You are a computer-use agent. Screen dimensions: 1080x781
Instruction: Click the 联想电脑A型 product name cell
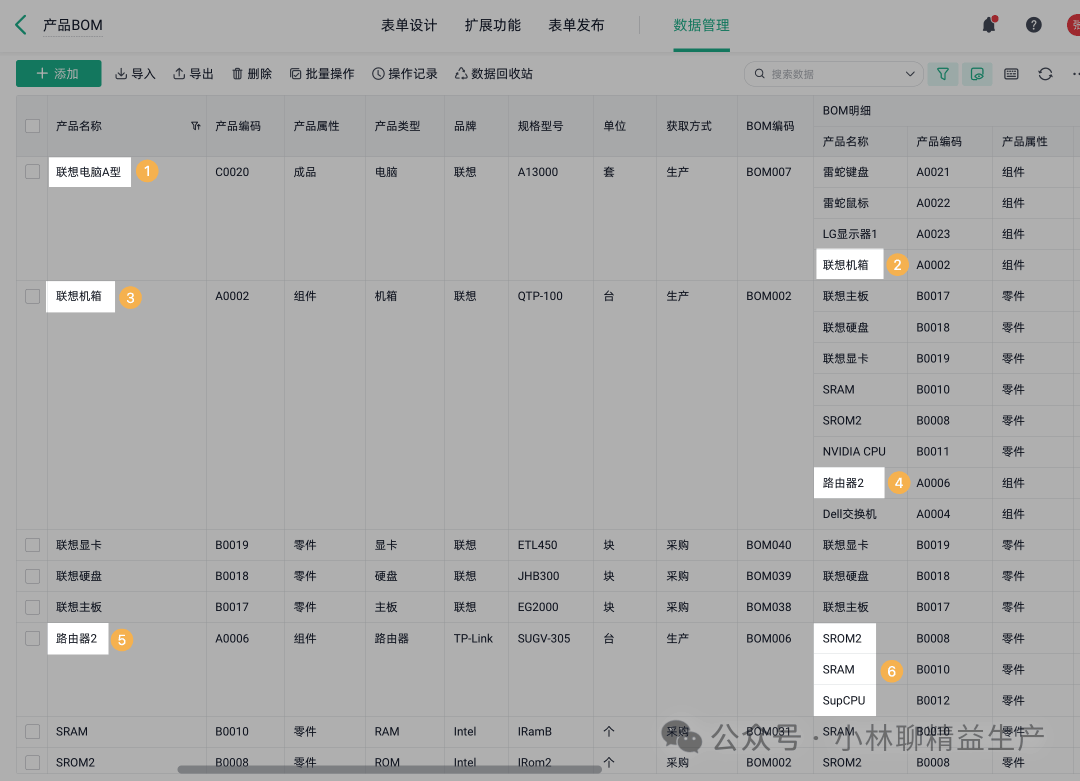tap(88, 171)
